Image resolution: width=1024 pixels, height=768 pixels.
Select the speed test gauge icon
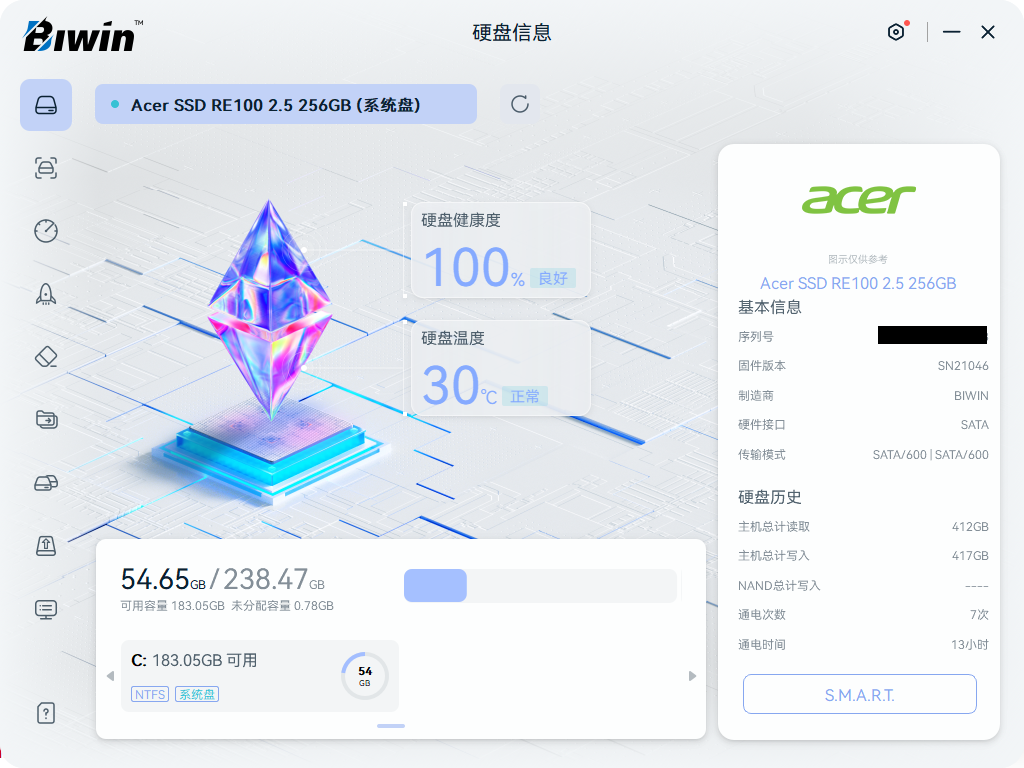click(46, 231)
